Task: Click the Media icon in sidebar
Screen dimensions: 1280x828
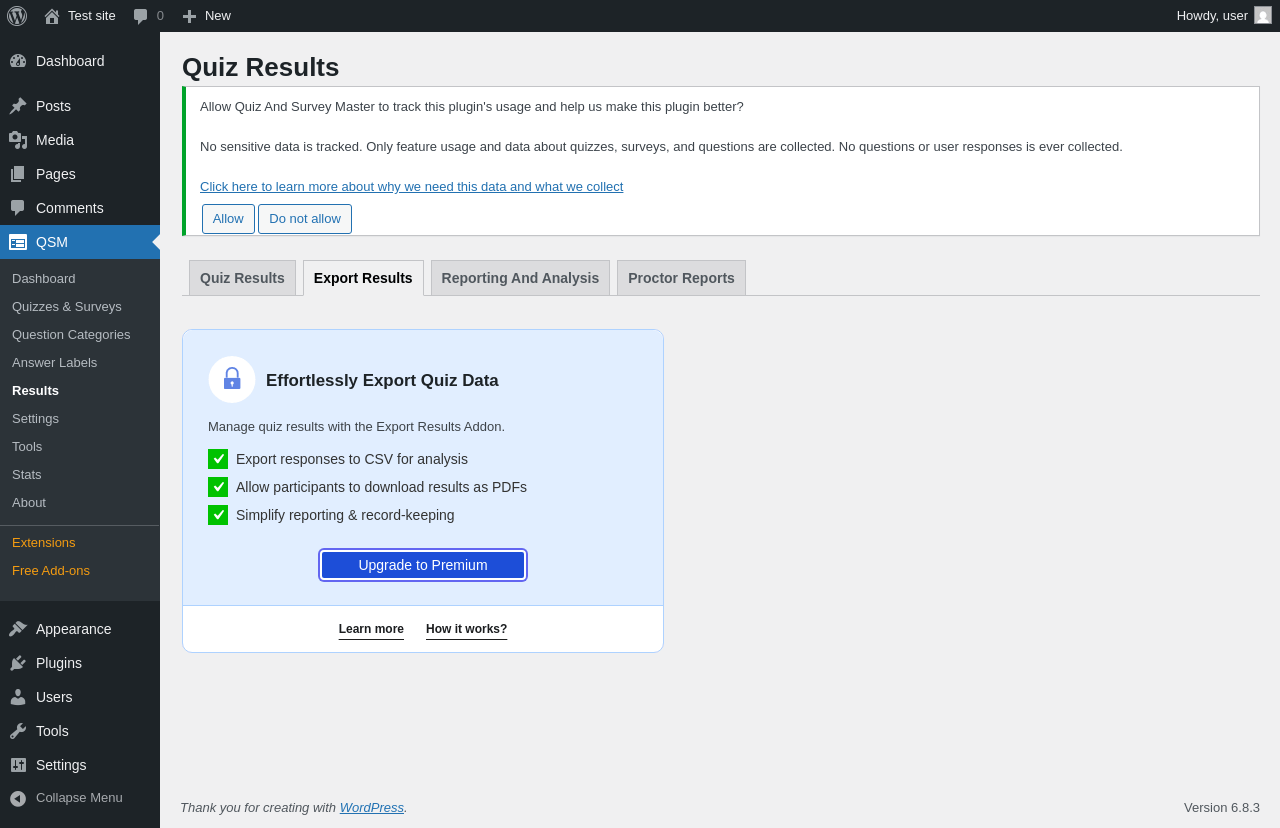Action: click(x=18, y=140)
